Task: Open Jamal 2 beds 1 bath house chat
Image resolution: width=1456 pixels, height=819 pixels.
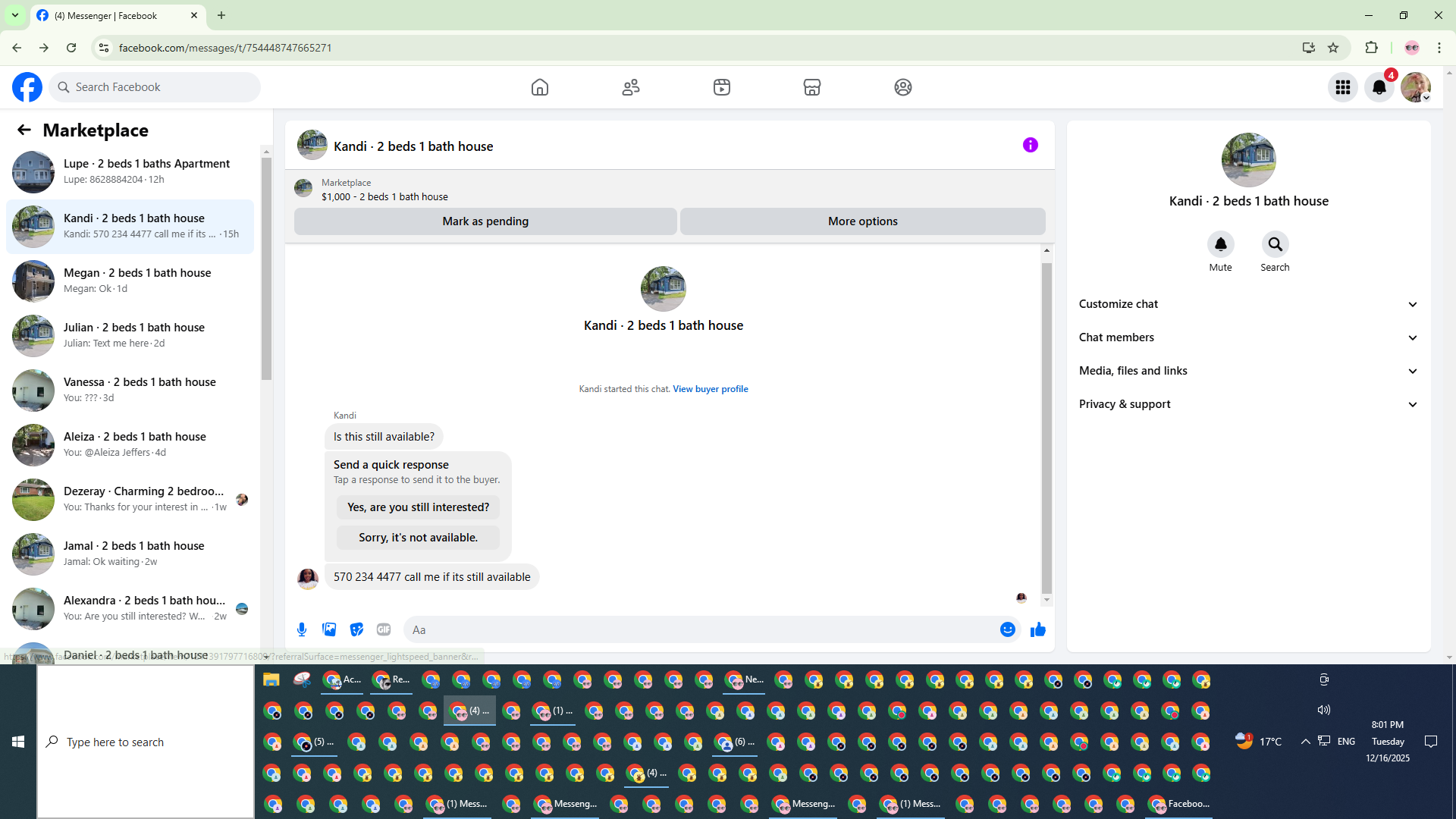Action: (130, 554)
